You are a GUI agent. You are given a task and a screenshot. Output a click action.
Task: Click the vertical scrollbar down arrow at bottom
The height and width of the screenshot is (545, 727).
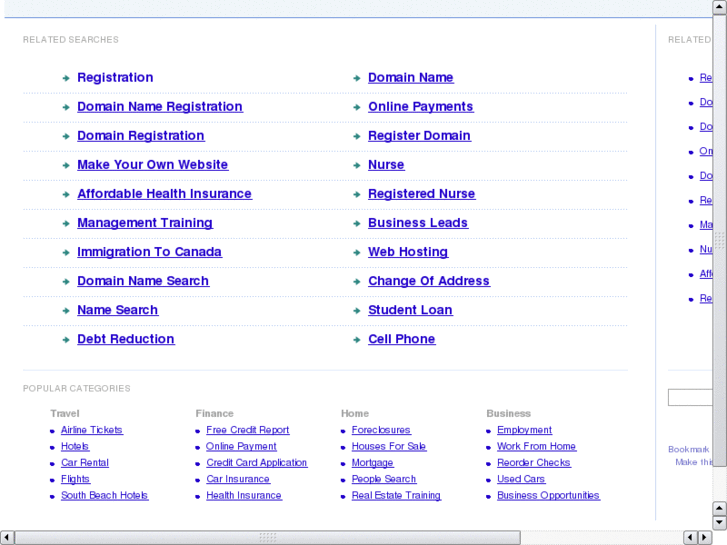720,523
